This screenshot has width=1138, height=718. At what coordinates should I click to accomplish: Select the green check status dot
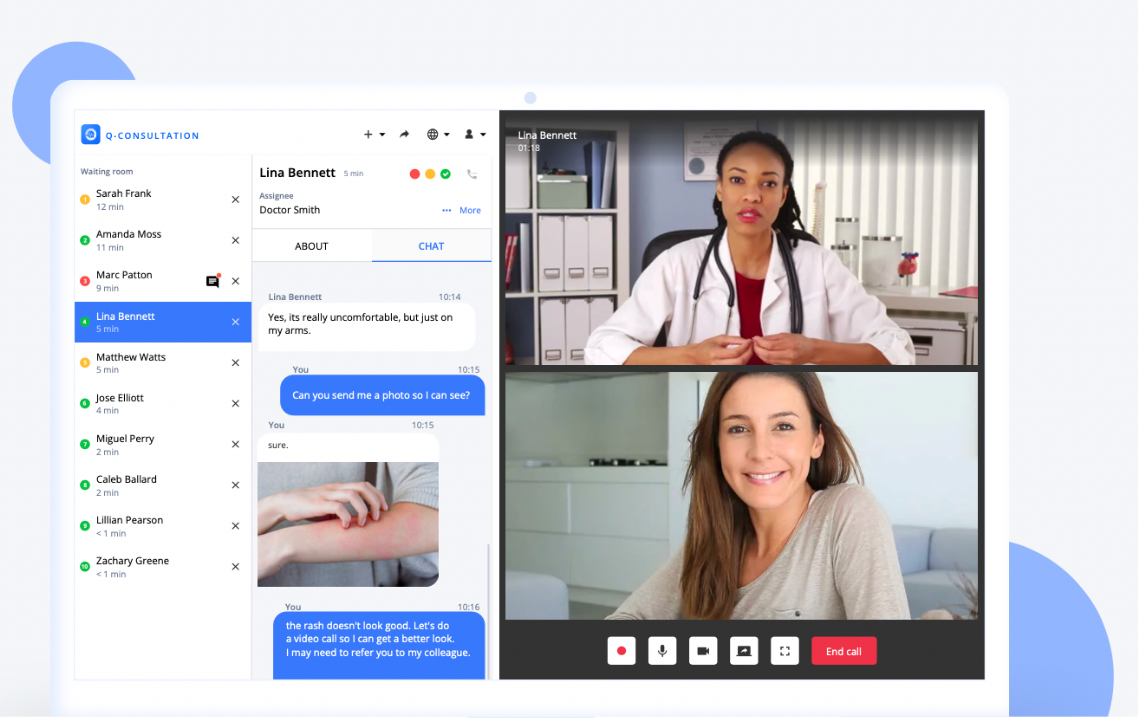pos(446,174)
